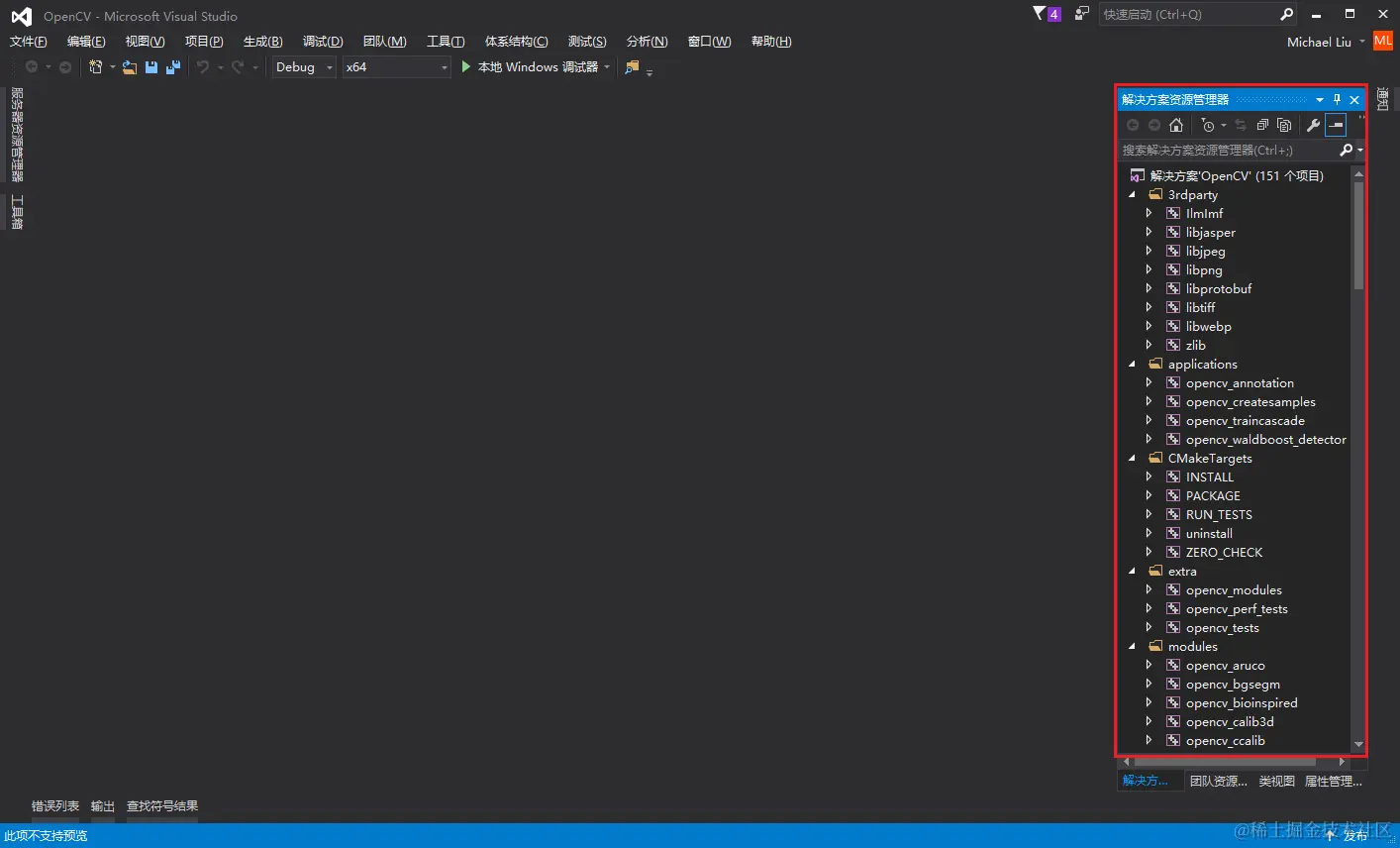Viewport: 1400px width, 848px height.
Task: Switch to the 查找符号结果 tab
Action: pos(162,806)
